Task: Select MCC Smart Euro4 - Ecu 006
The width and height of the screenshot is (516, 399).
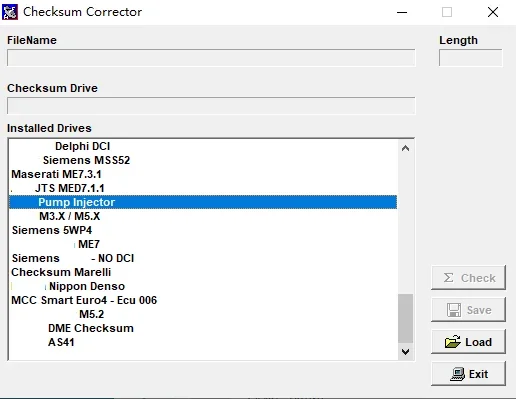Action: tap(203, 300)
